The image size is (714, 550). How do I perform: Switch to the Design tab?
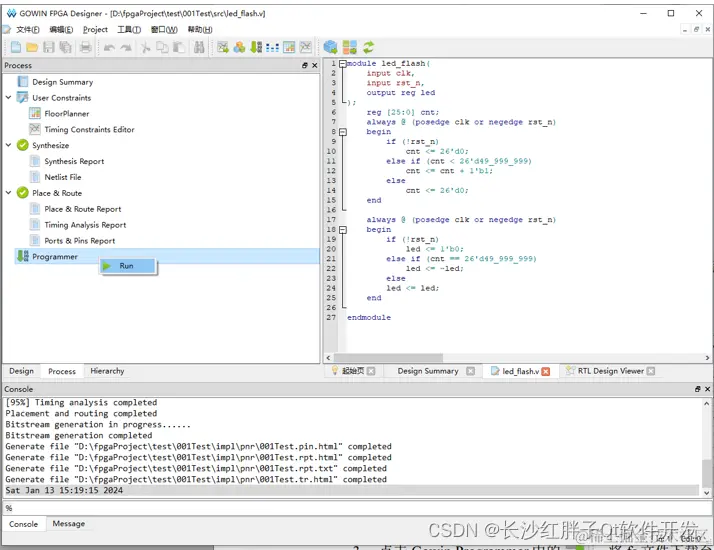[21, 371]
